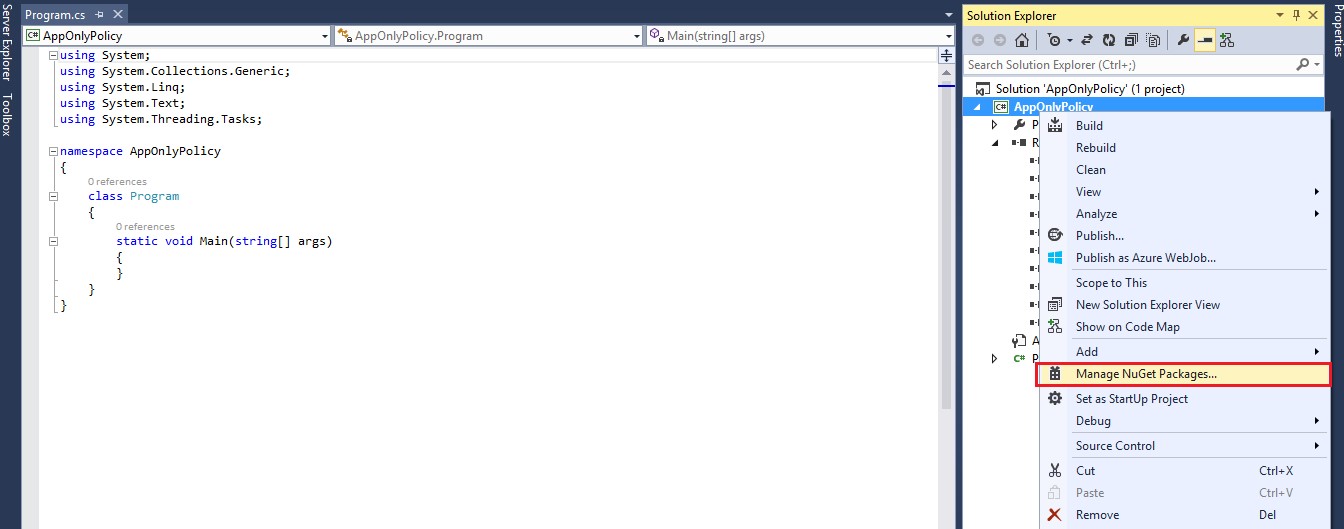Viewport: 1344px width, 529px height.
Task: Toggle the Show All Files icon
Action: [1153, 41]
